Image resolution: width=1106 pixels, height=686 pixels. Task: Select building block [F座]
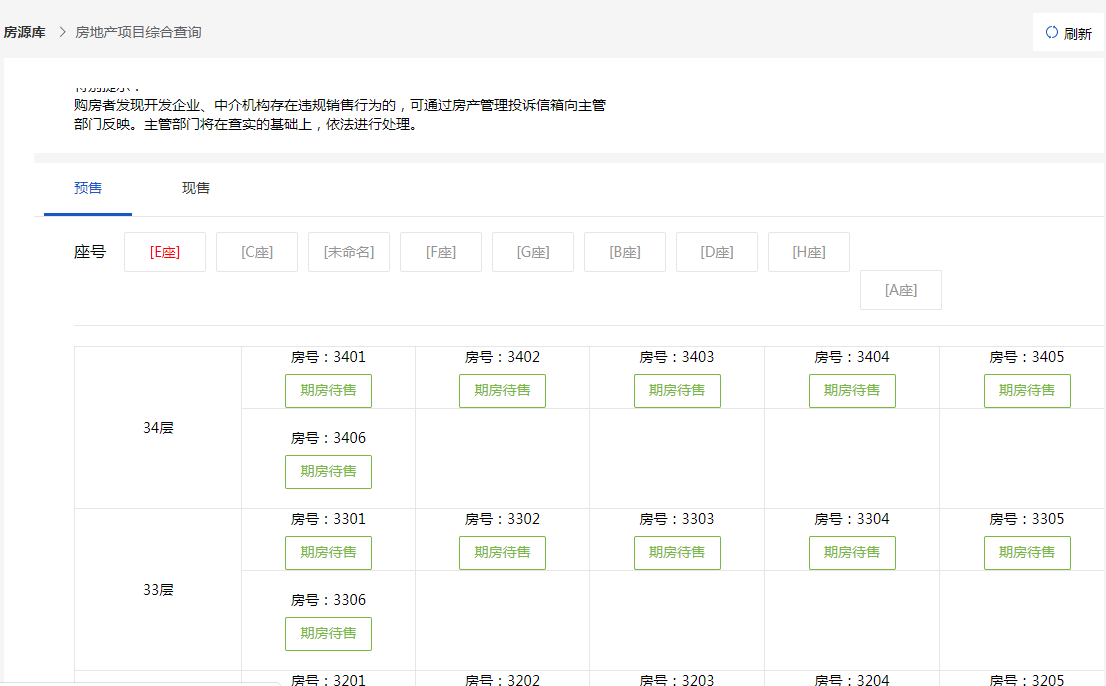(x=440, y=252)
